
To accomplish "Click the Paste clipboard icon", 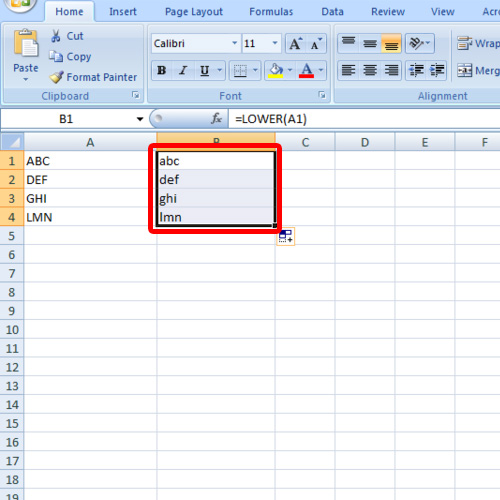I will click(x=26, y=43).
